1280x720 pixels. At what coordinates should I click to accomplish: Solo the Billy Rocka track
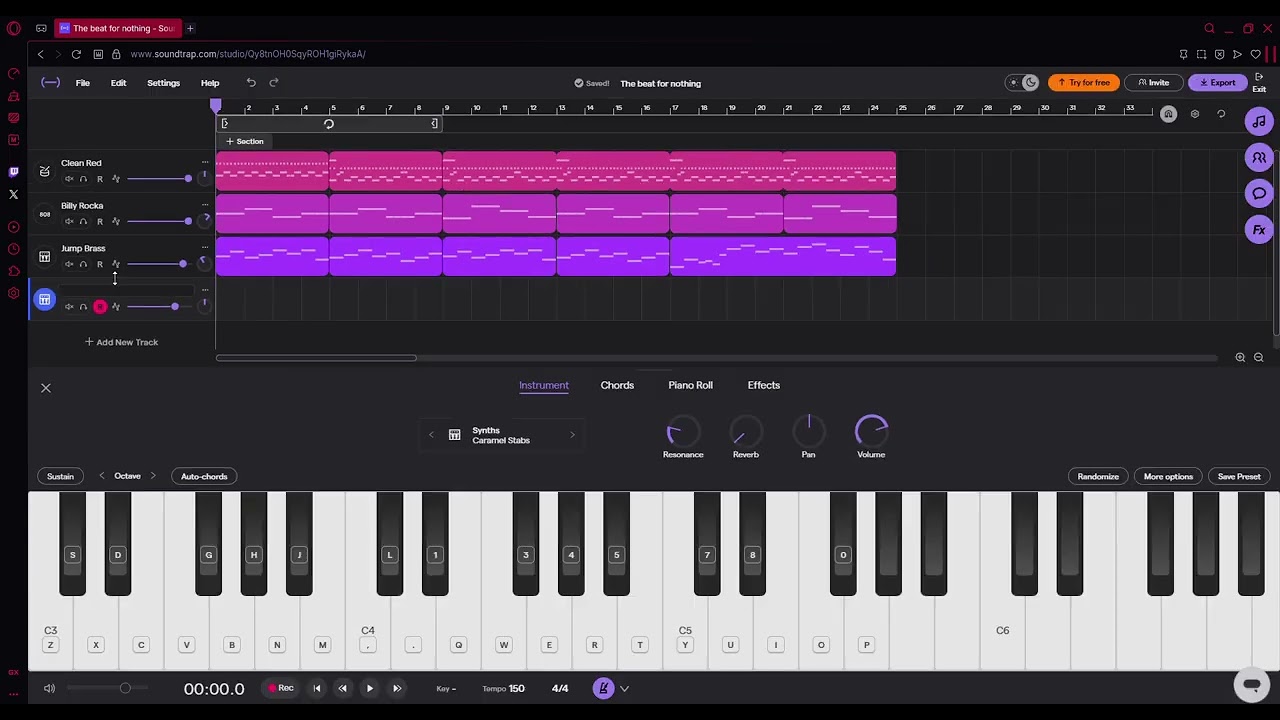coord(83,221)
